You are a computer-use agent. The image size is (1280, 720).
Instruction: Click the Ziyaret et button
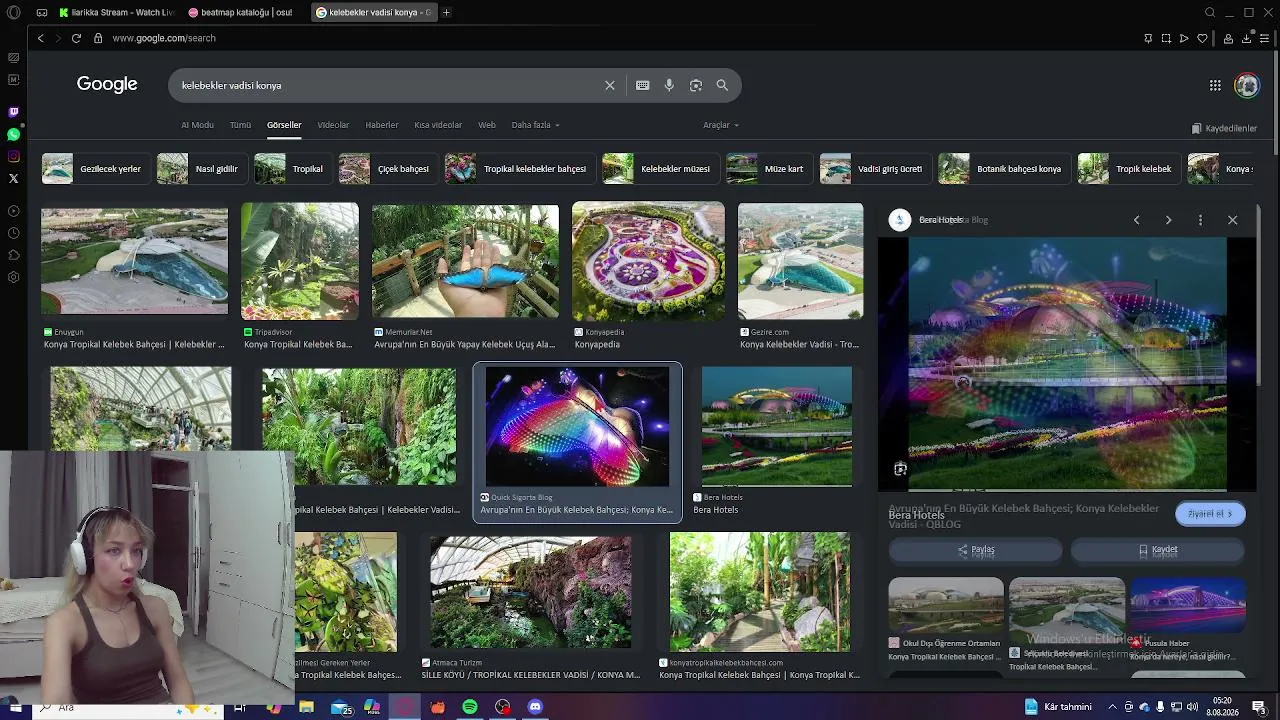point(1210,513)
